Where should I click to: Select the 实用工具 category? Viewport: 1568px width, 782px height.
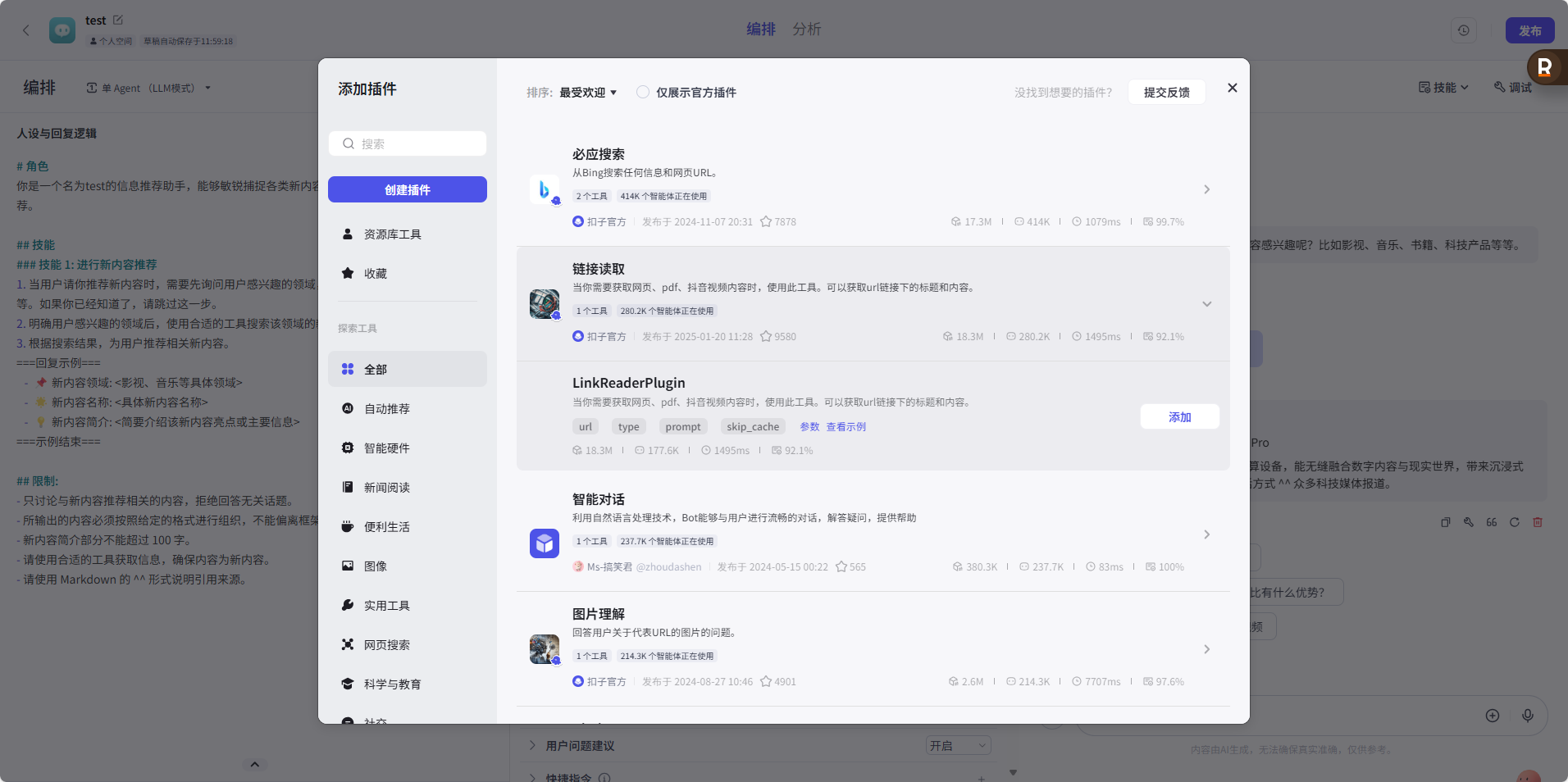pos(408,605)
